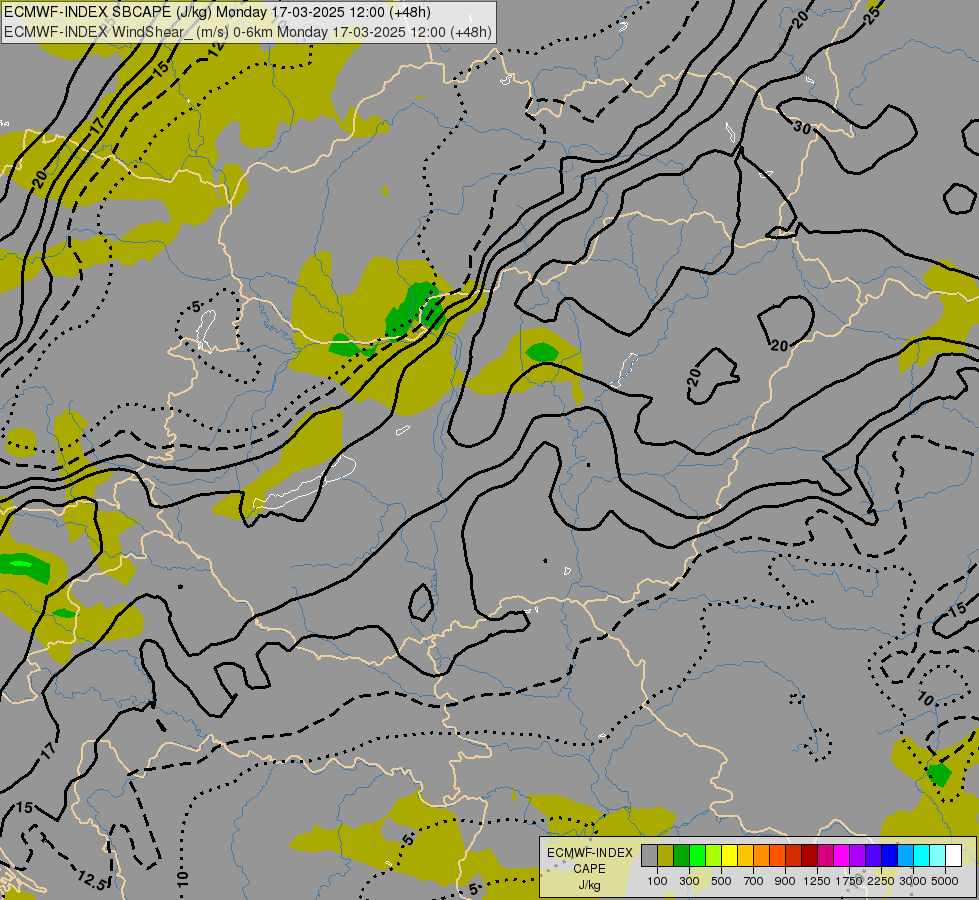This screenshot has height=900, width=979.
Task: Click the 1750 legend scale value
Action: click(849, 881)
